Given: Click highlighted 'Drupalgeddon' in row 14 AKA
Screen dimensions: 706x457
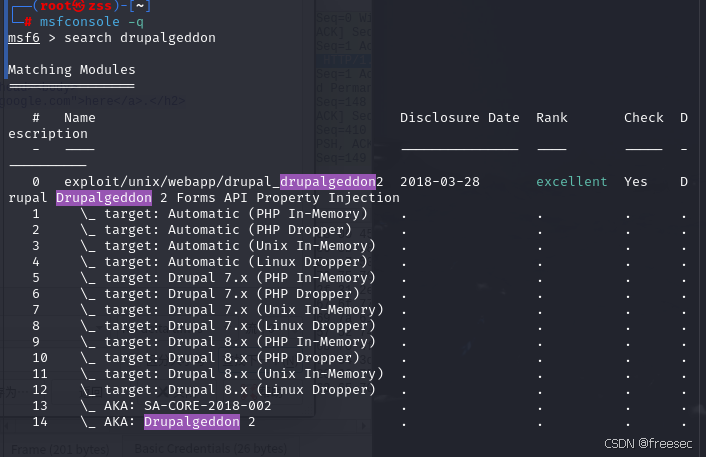Looking at the screenshot, I should 192,422.
